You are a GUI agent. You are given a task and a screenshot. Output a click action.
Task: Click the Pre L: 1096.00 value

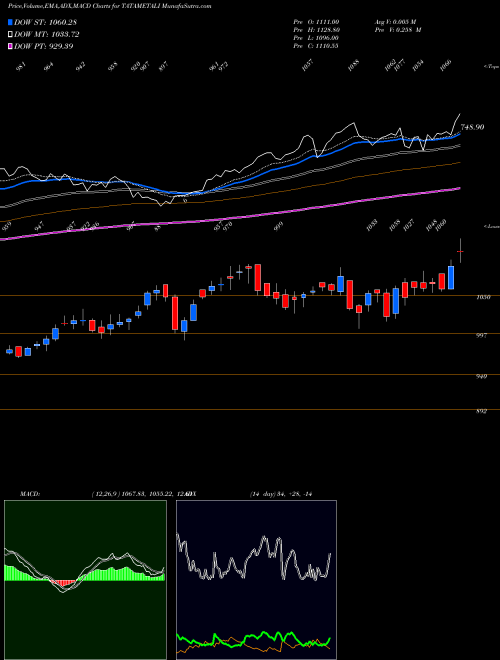[316, 38]
